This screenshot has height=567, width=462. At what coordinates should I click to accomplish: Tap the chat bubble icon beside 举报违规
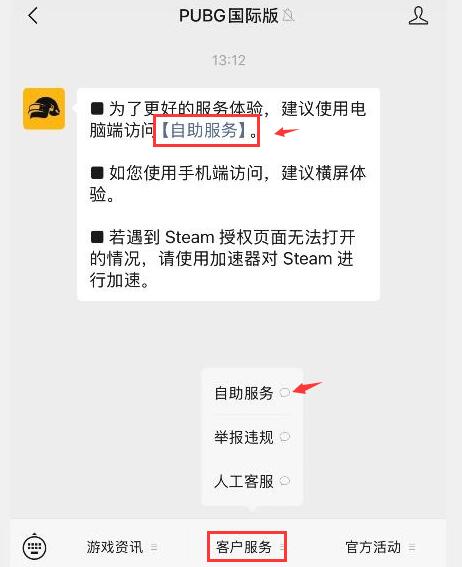click(x=285, y=437)
